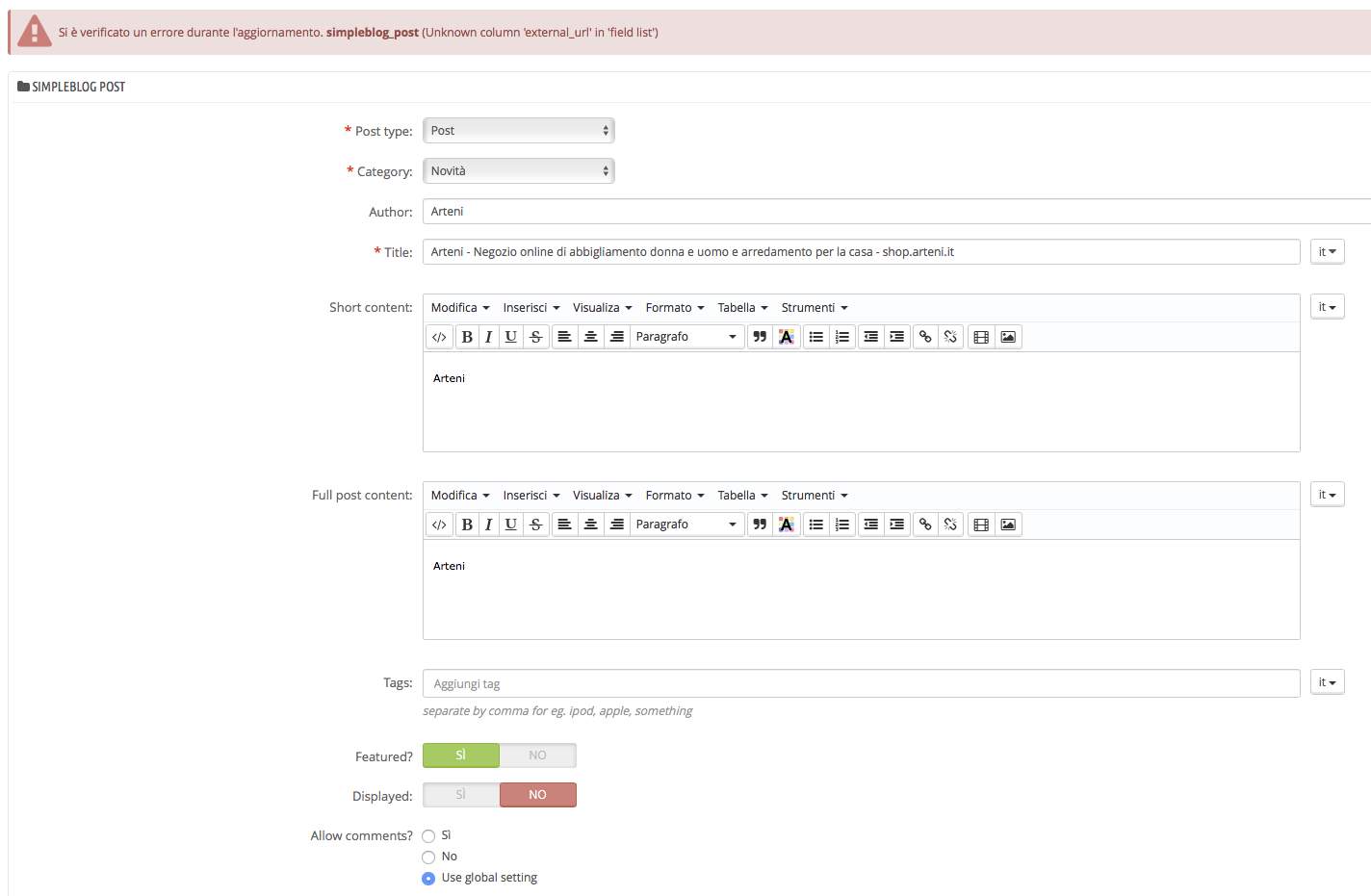Open Paragrafo format dropdown in Short content editor
1371x896 pixels.
(x=687, y=337)
